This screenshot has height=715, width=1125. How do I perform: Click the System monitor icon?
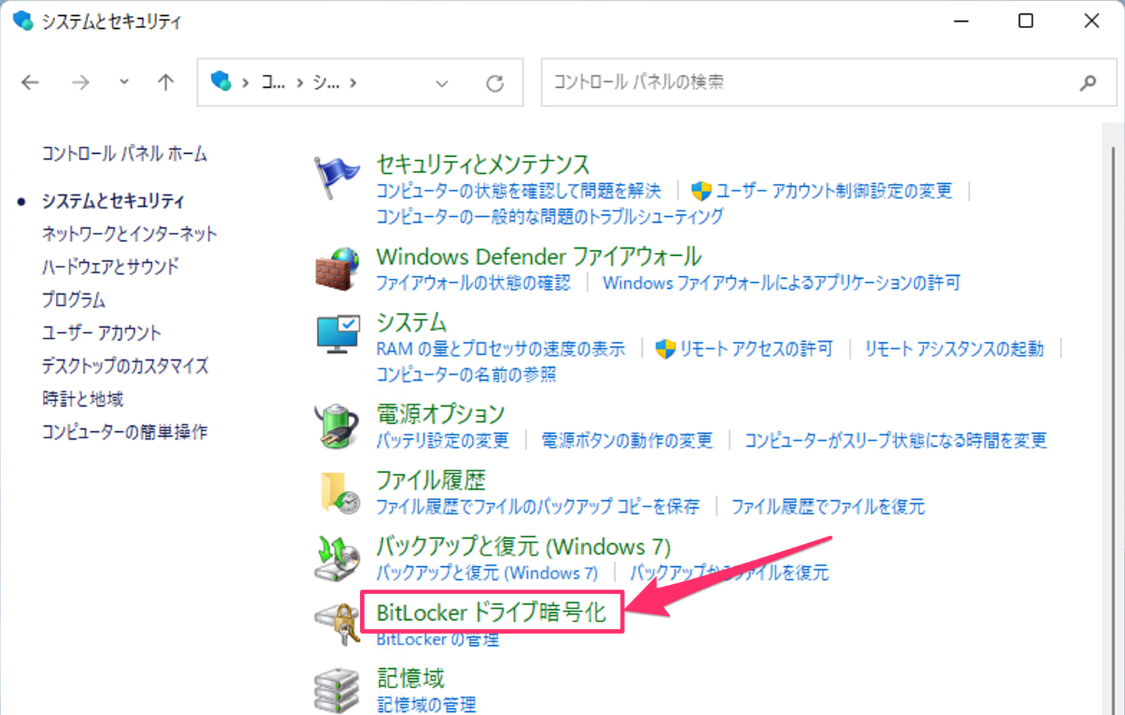(x=338, y=333)
